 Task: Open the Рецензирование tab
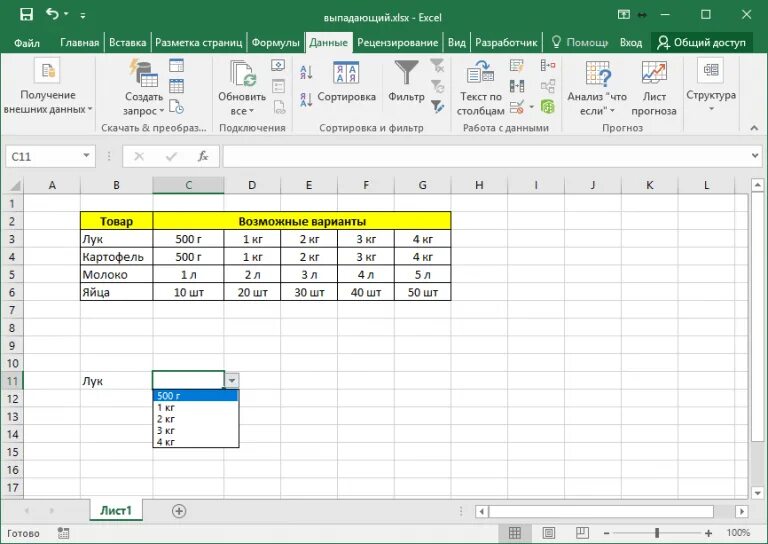coord(397,43)
